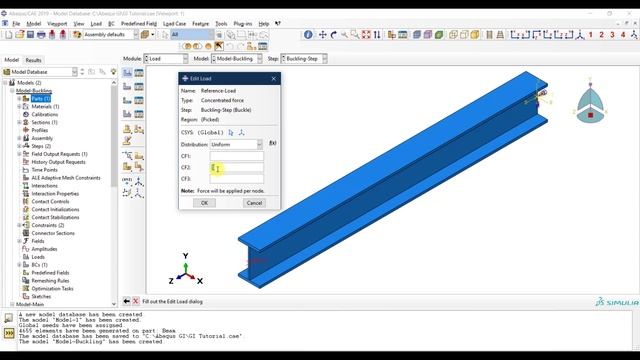Click the Open file folder icon
Image resolution: width=640 pixels, height=360 pixels.
coord(20,35)
